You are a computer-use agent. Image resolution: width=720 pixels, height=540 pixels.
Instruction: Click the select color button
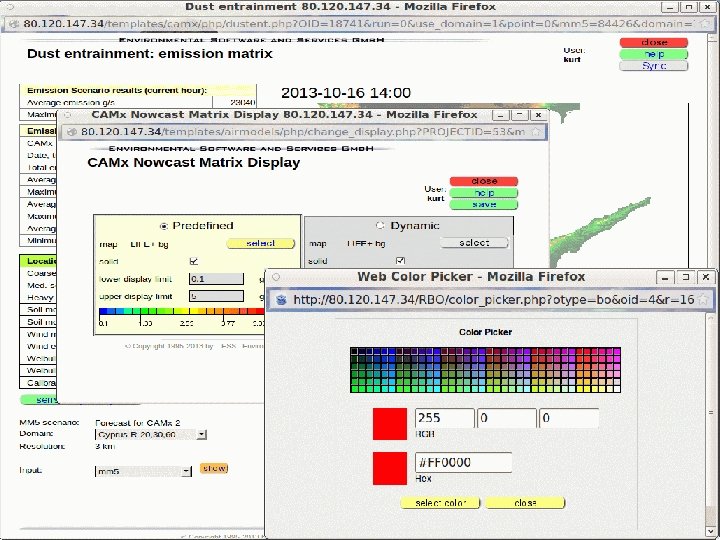(x=440, y=503)
